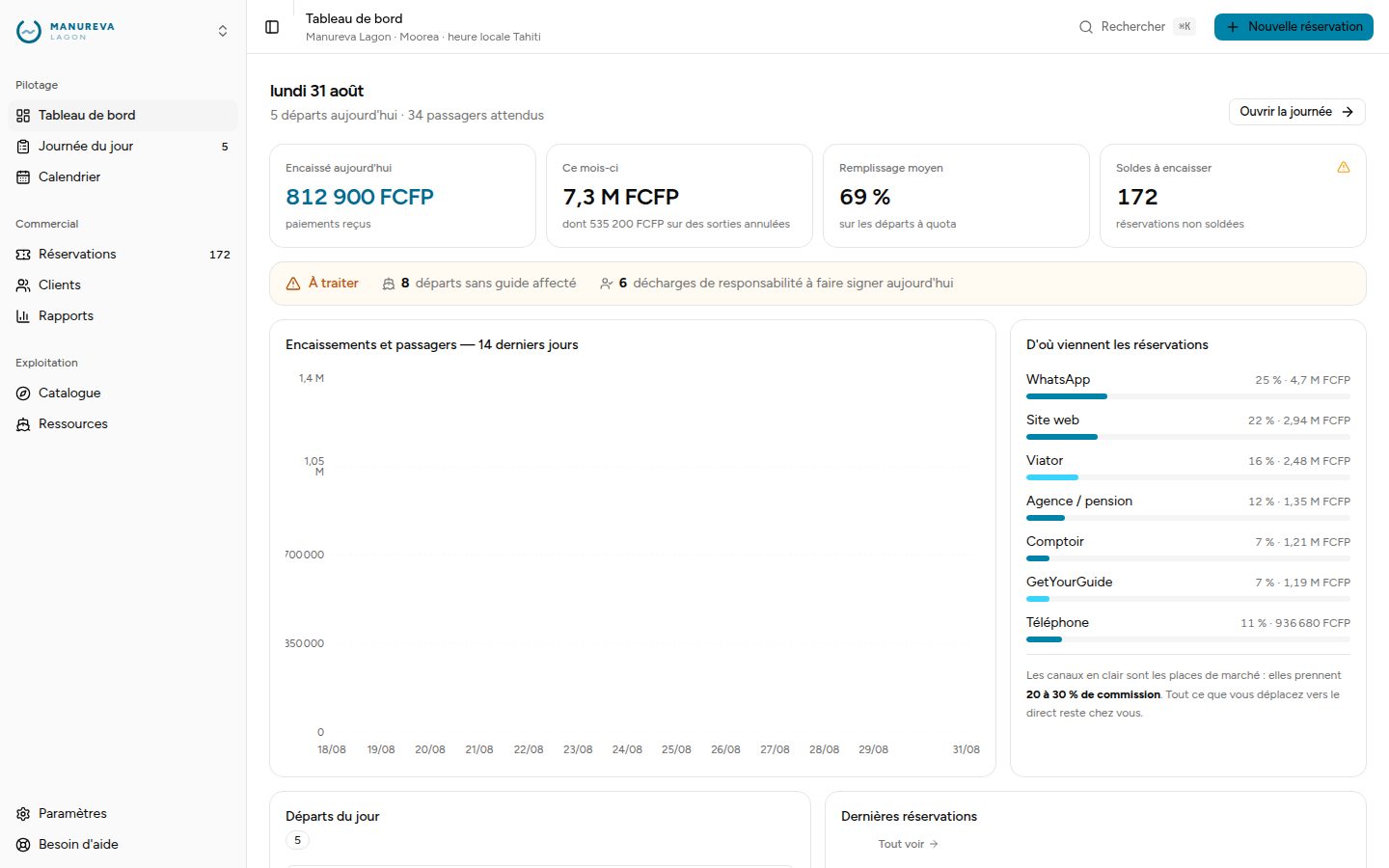Viewport: 1389px width, 868px height.
Task: Click the Viator channel progress bar
Action: pos(1188,477)
